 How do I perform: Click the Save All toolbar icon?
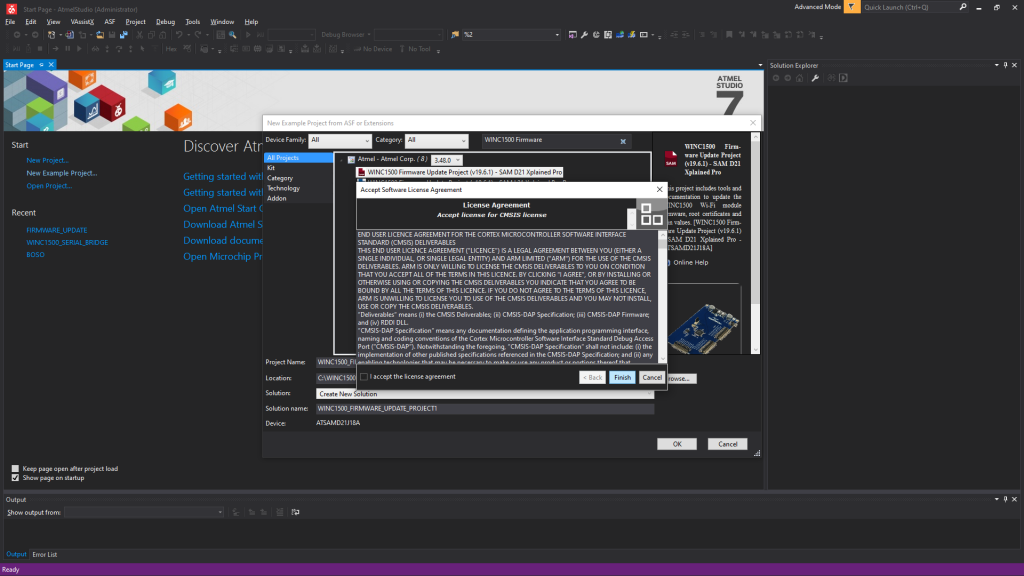click(123, 35)
